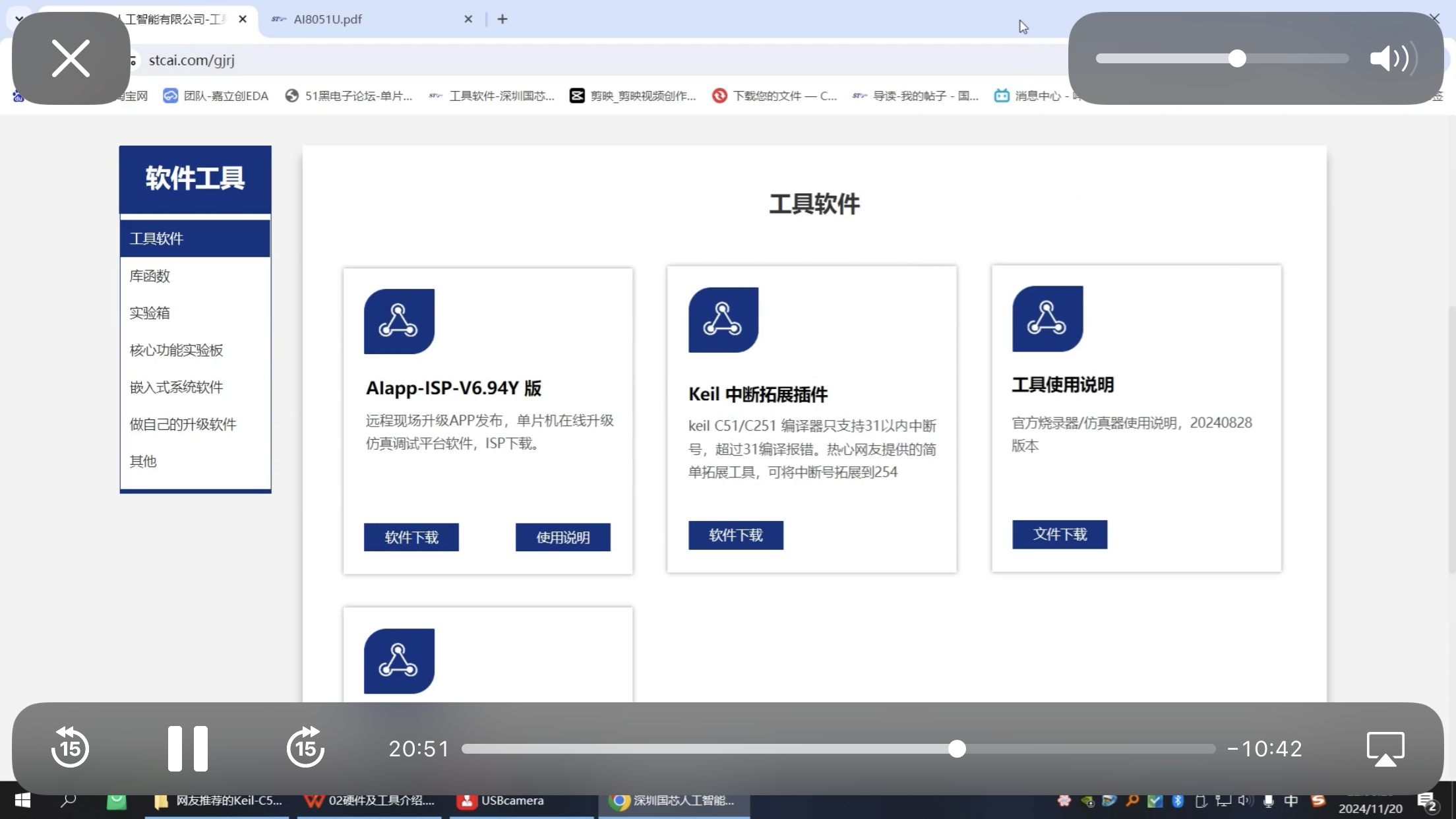Select 实验箱 in sidebar menu
Image resolution: width=1456 pixels, height=819 pixels.
pos(195,313)
